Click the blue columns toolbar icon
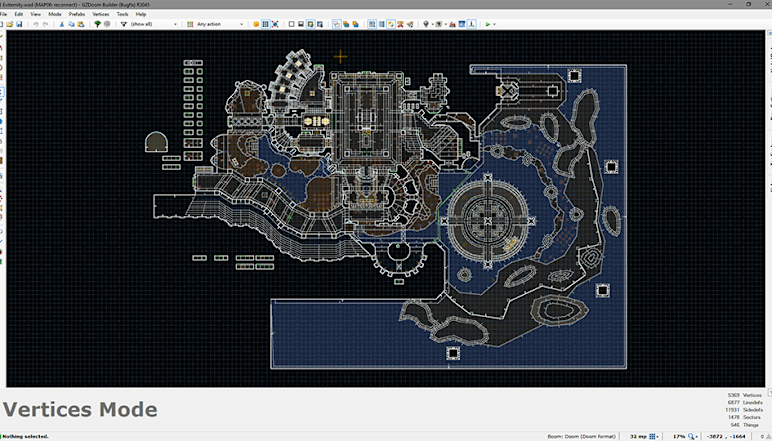Viewport: 772px width, 441px height. (382, 24)
